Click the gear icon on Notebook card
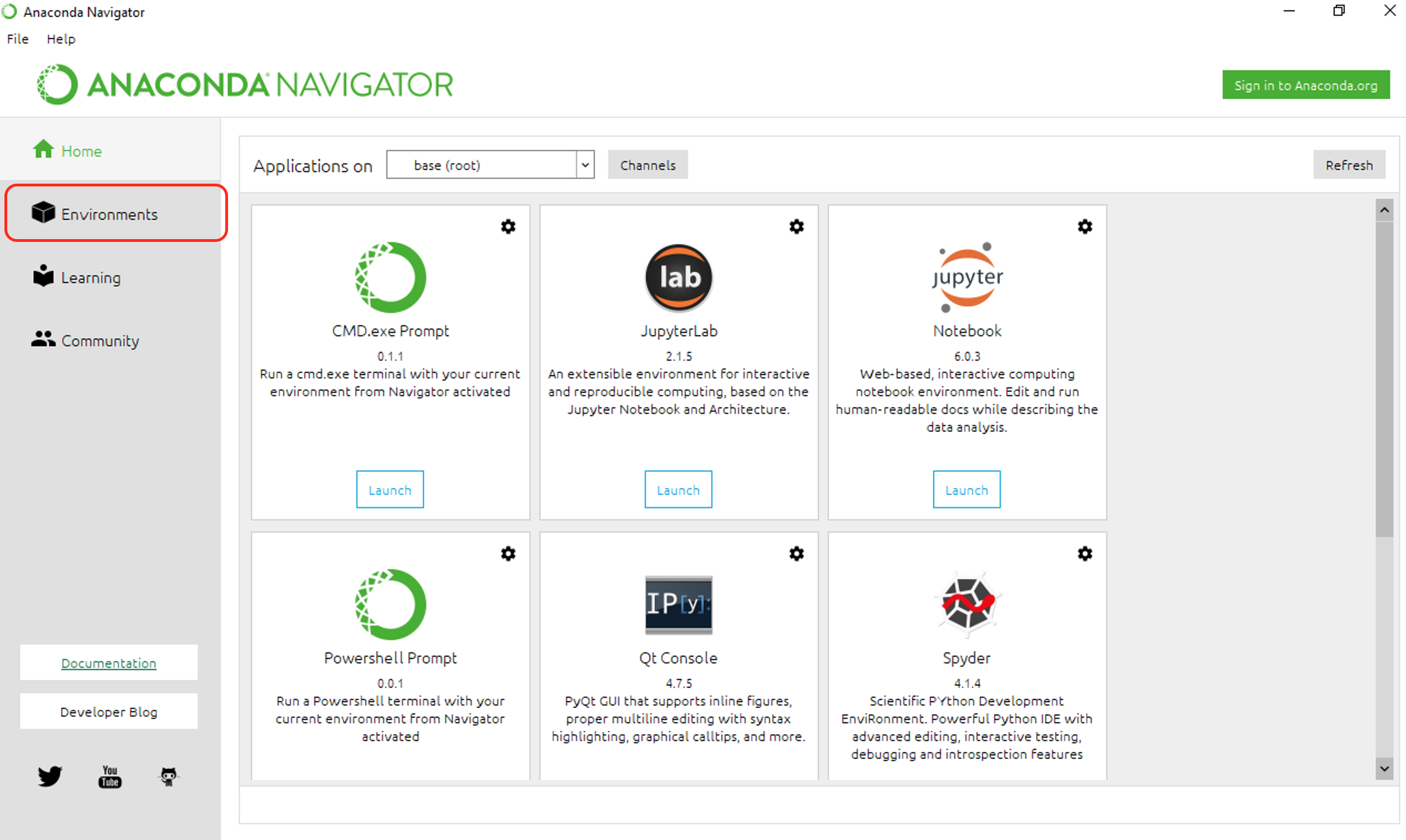This screenshot has width=1406, height=840. pyautogui.click(x=1085, y=226)
